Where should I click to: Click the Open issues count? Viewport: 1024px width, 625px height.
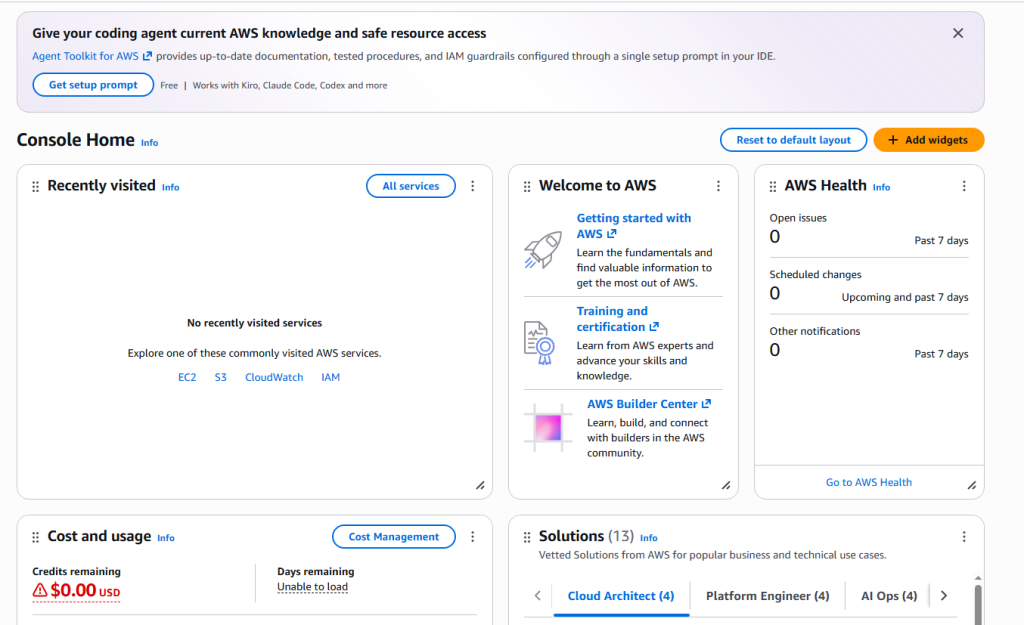click(775, 237)
